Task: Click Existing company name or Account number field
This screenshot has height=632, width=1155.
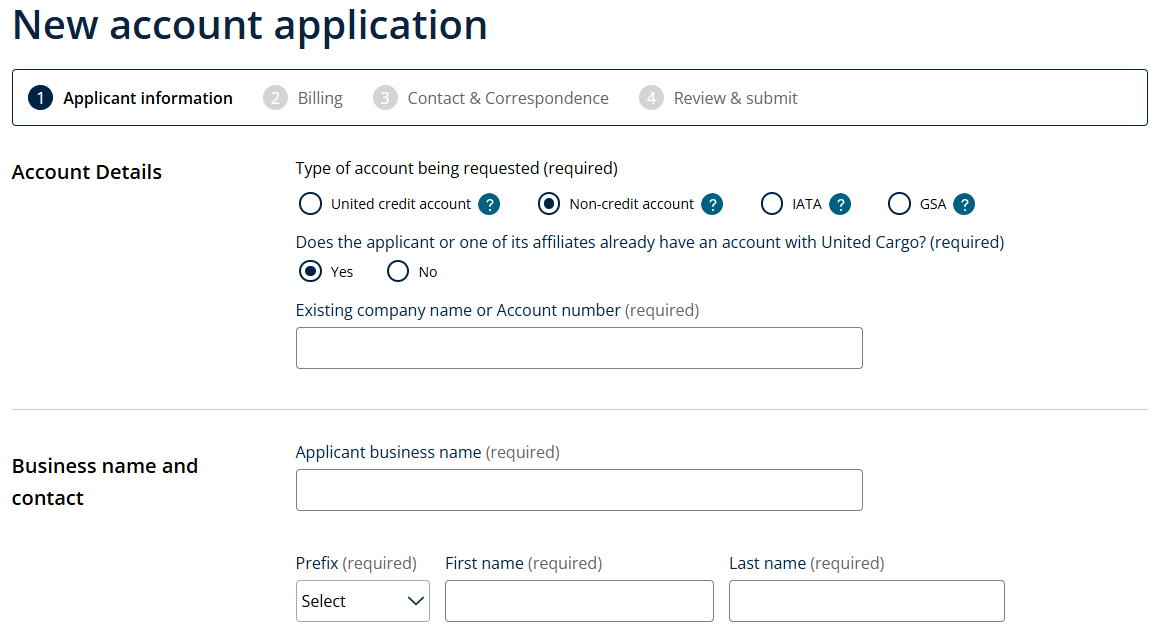Action: pyautogui.click(x=579, y=348)
